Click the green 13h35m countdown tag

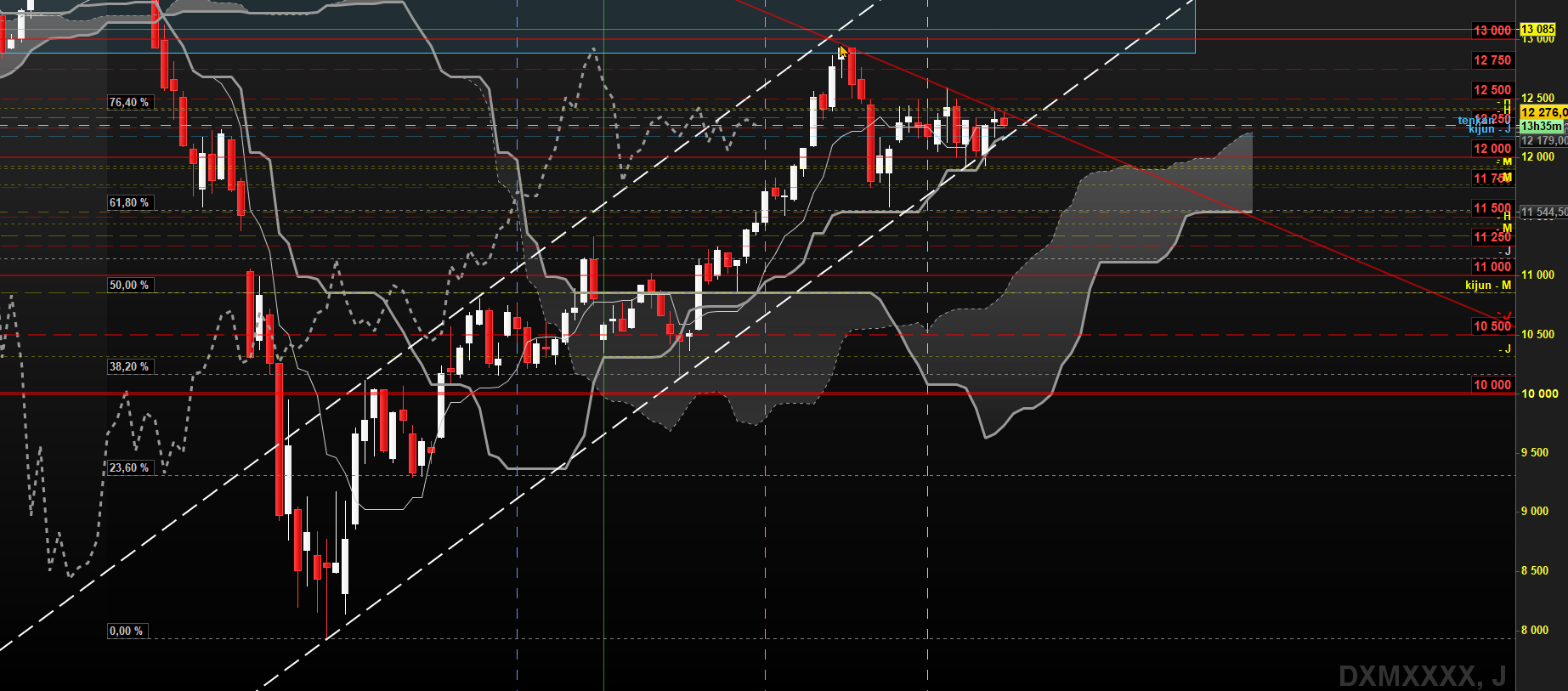coord(1542,127)
